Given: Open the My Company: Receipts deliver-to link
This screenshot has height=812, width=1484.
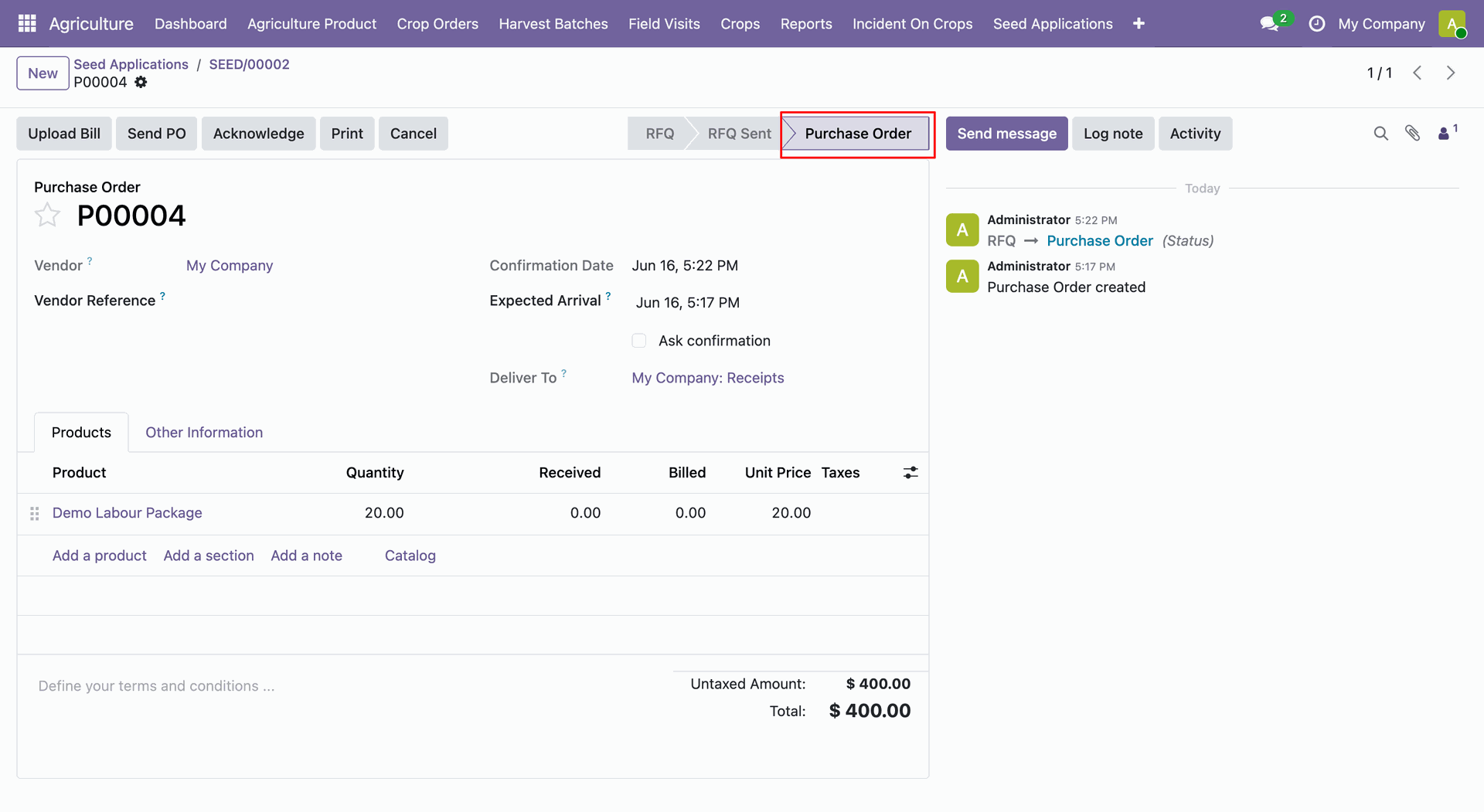Looking at the screenshot, I should (708, 378).
